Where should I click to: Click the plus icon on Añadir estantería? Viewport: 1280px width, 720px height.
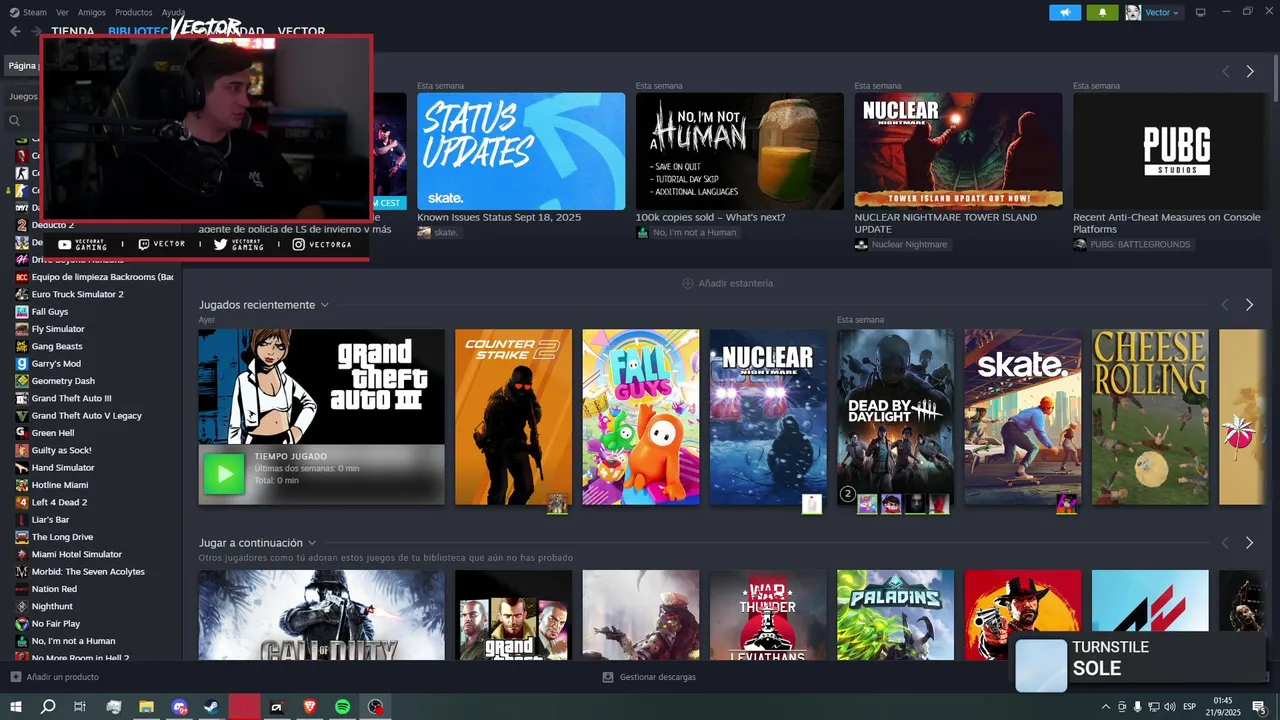[x=688, y=283]
